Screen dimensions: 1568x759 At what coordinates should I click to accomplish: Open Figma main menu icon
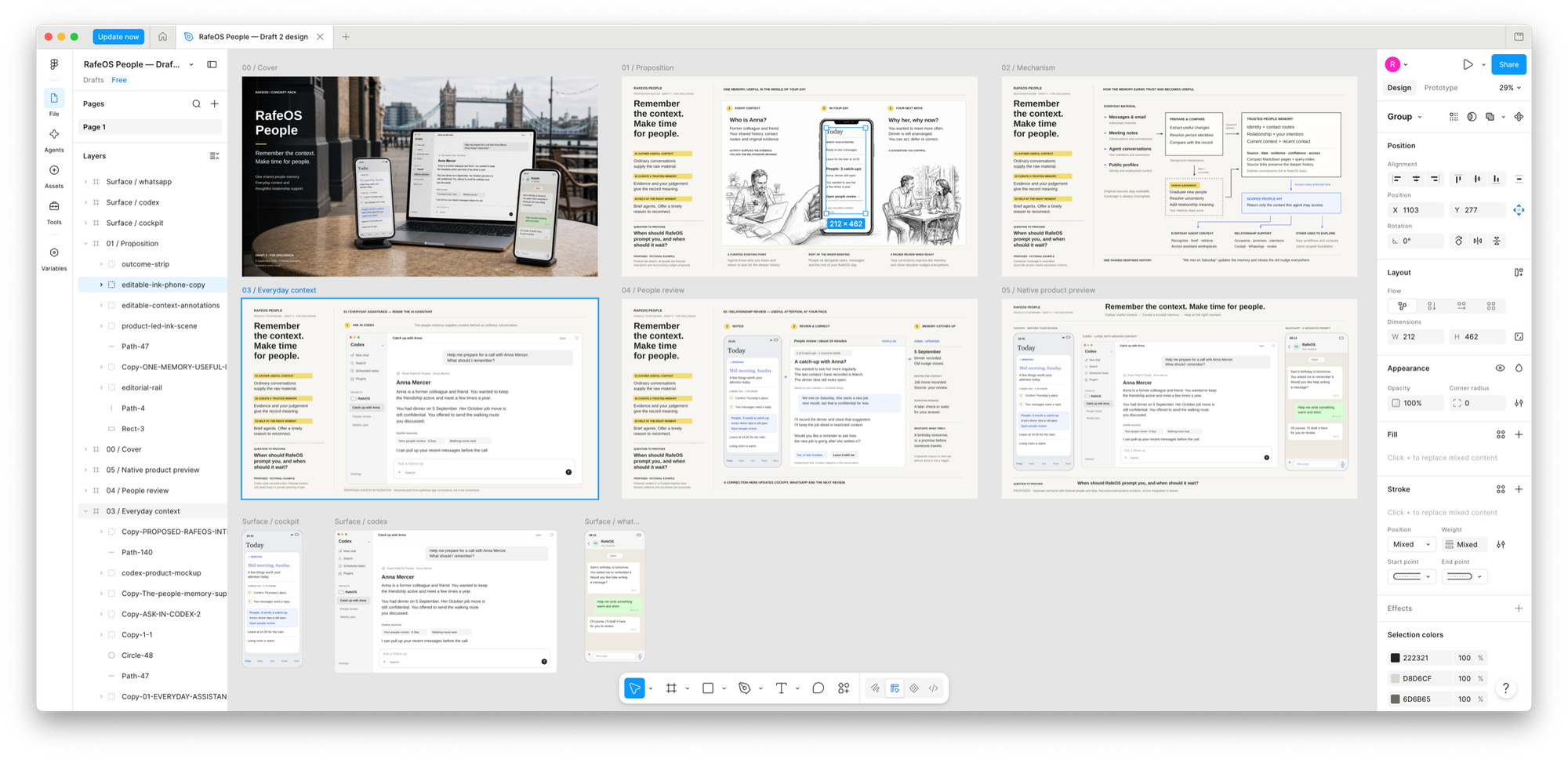54,64
